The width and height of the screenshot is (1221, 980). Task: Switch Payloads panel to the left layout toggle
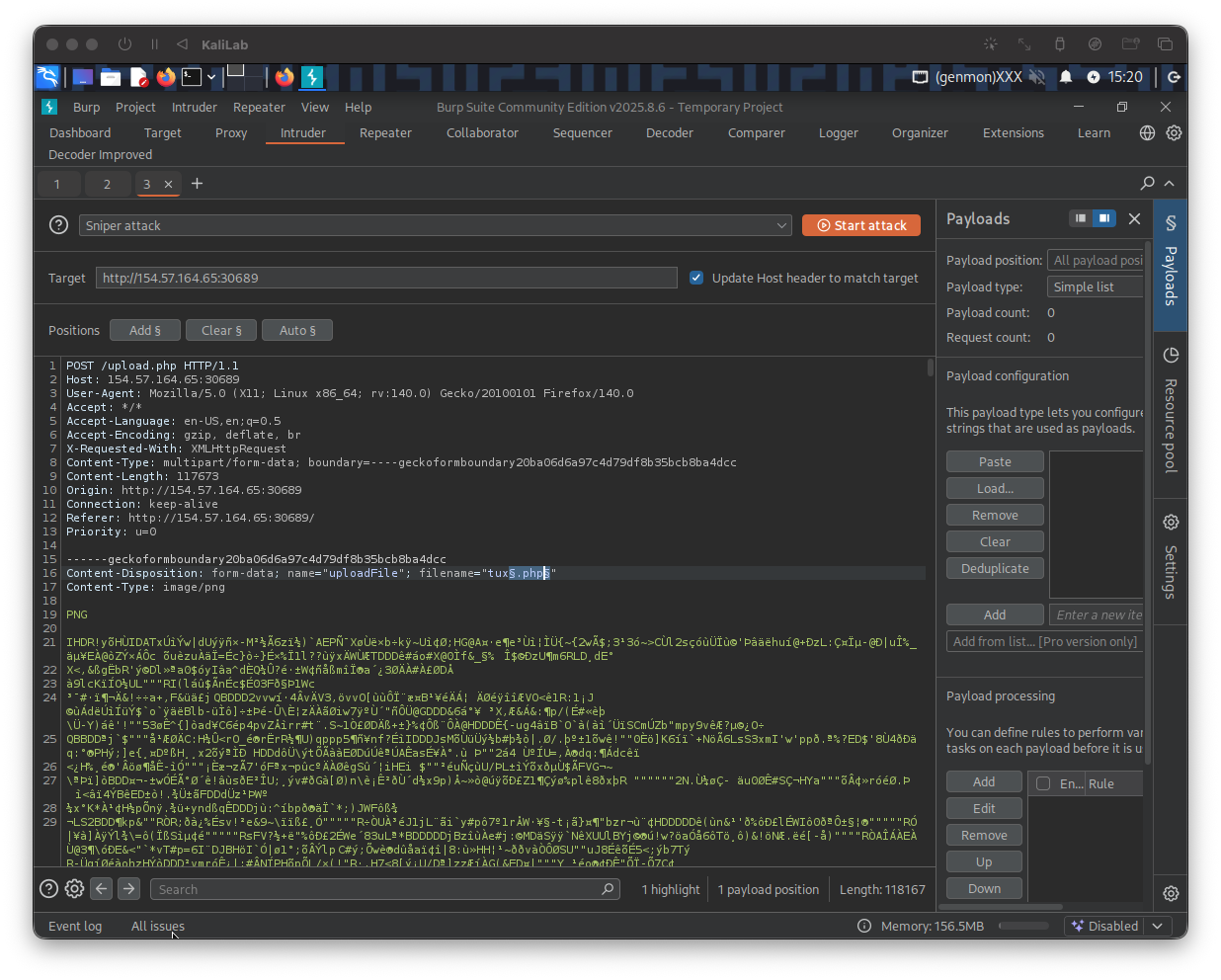point(1081,218)
